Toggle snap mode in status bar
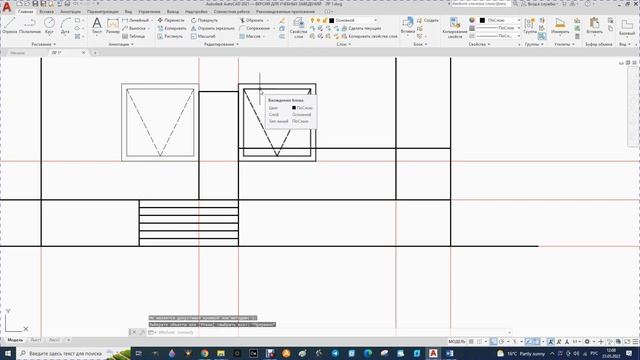The width and height of the screenshot is (640, 360). 479,342
